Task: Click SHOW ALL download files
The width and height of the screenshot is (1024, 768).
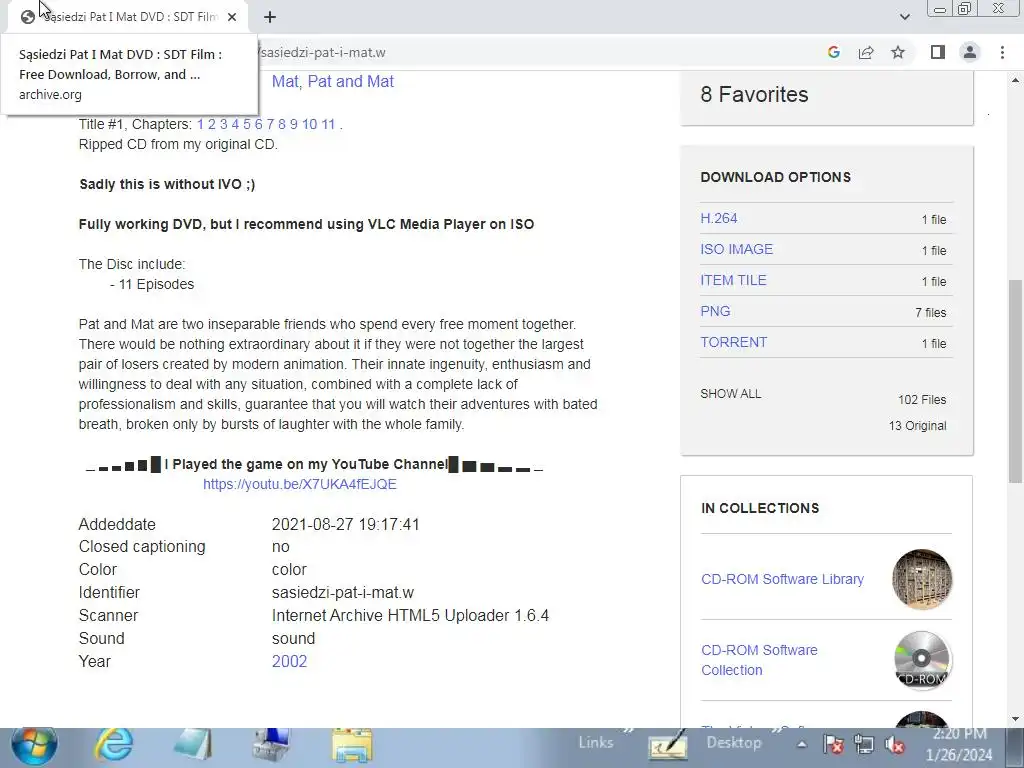Action: pos(731,394)
